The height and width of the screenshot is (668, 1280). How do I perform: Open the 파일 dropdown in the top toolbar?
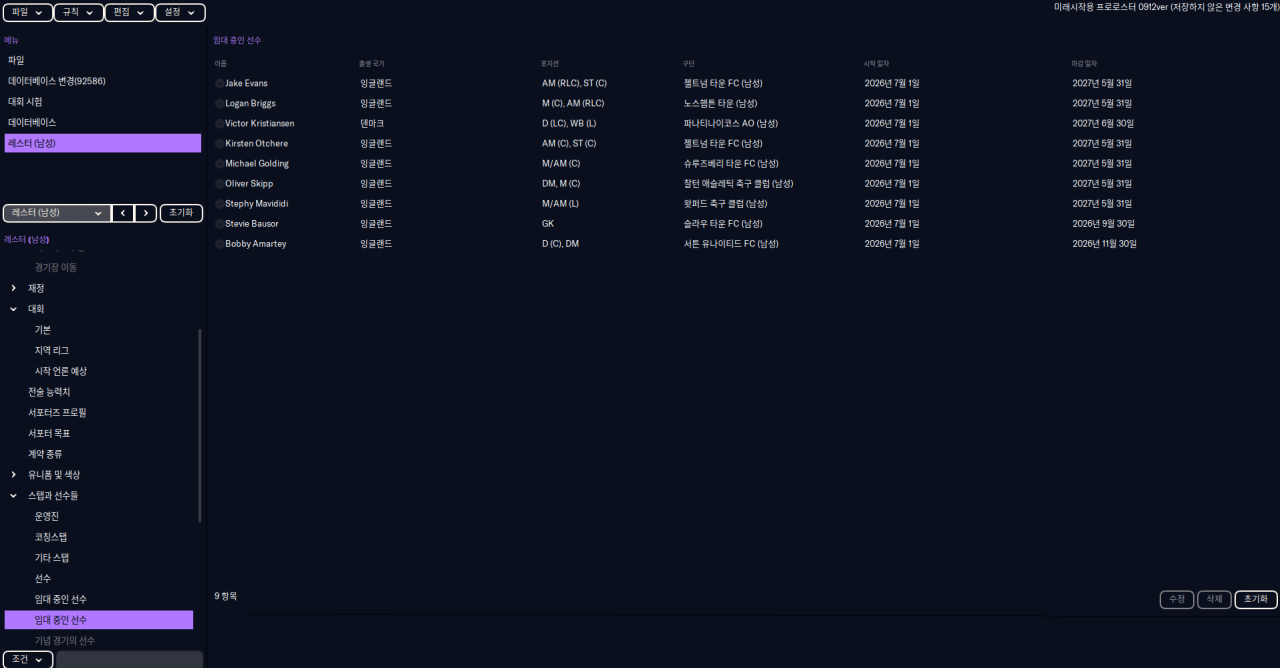[x=28, y=13]
